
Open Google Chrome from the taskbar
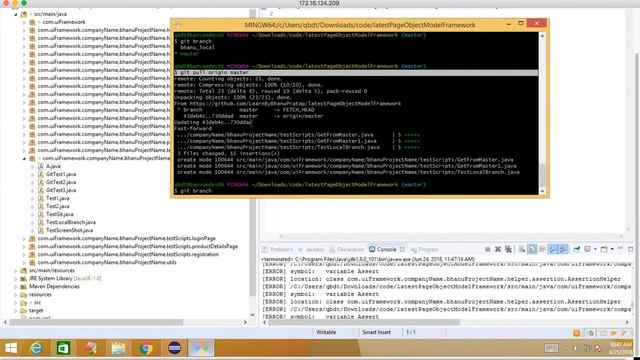[x=146, y=348]
